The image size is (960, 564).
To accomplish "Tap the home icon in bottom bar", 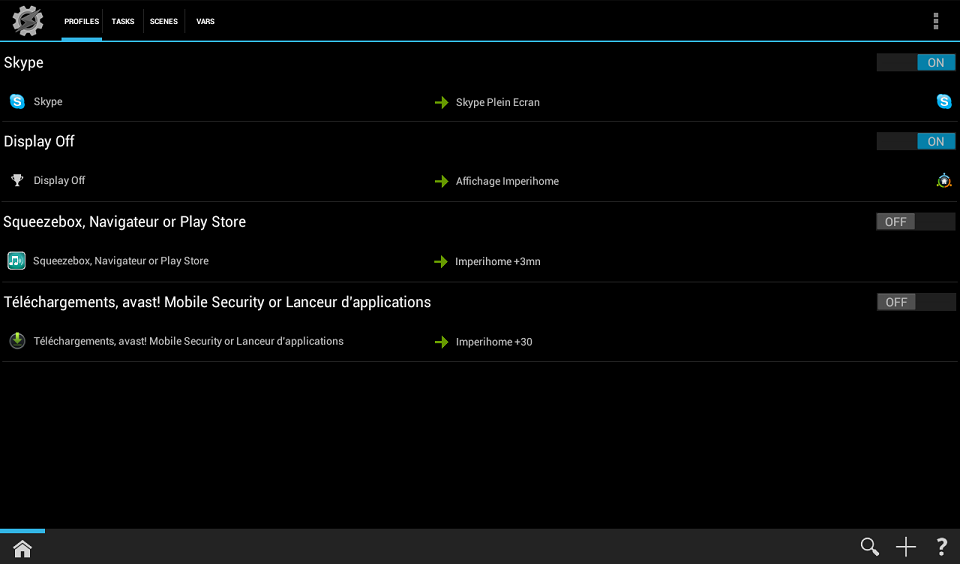I will pos(23,549).
